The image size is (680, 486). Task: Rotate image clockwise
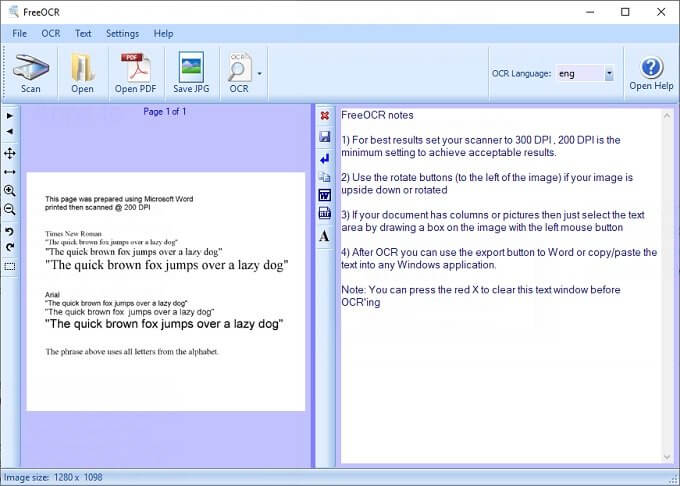pos(10,247)
